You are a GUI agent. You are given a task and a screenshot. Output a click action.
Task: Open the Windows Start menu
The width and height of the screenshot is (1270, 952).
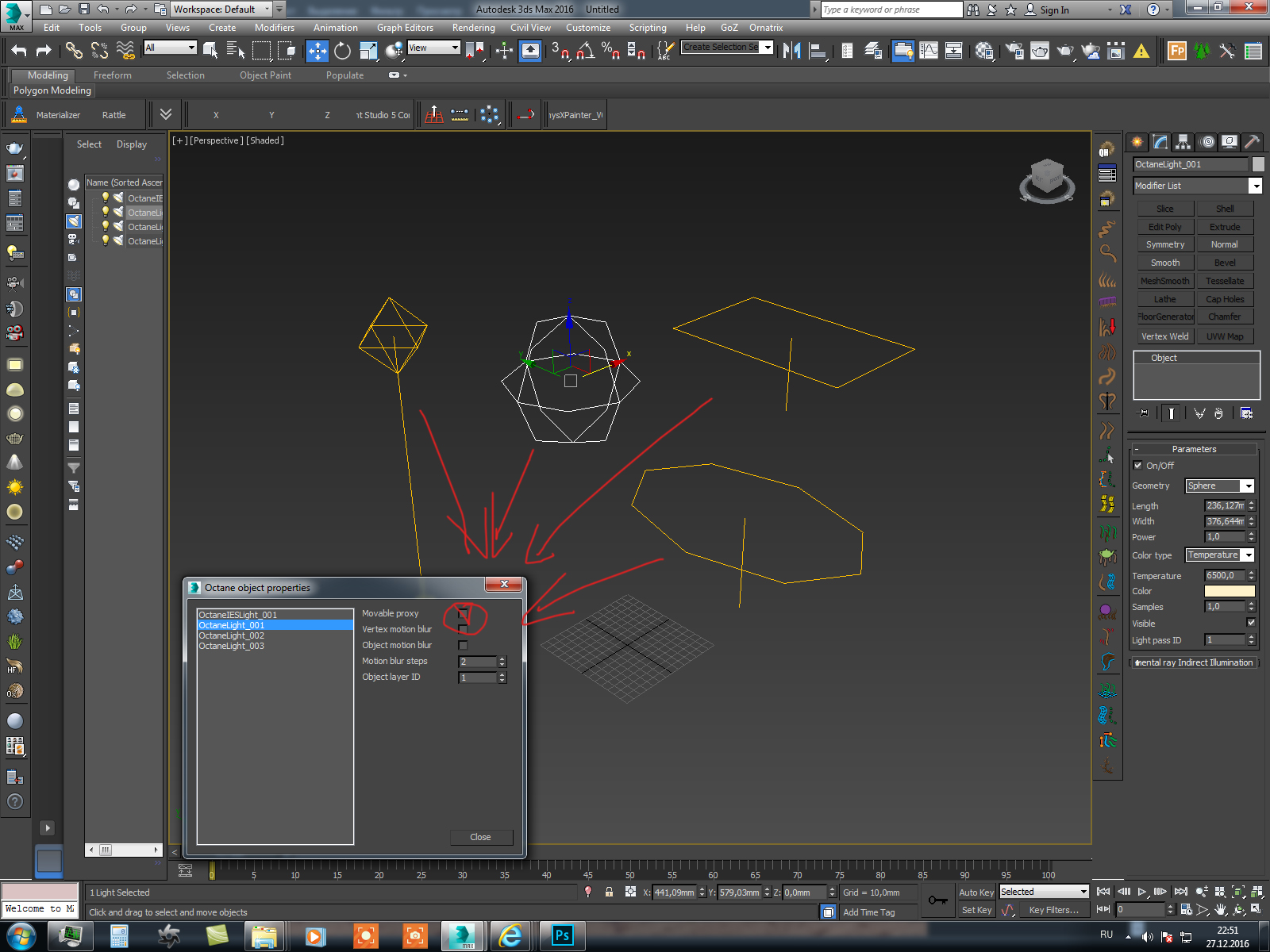(x=20, y=936)
